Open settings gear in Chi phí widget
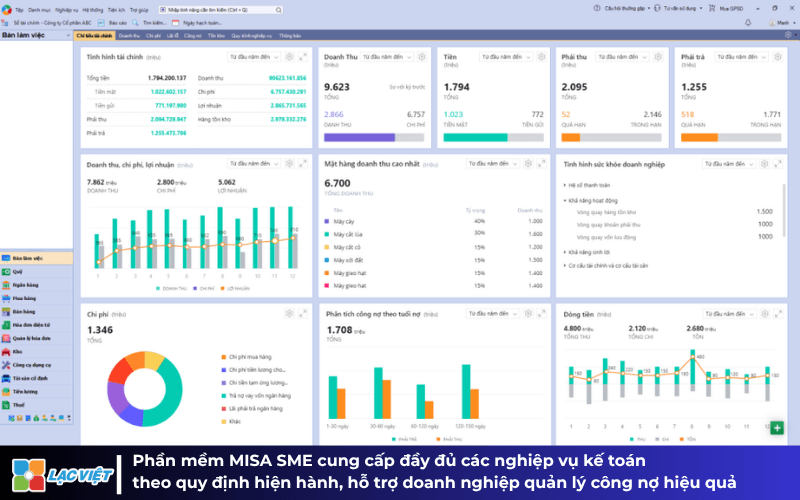 coord(289,314)
